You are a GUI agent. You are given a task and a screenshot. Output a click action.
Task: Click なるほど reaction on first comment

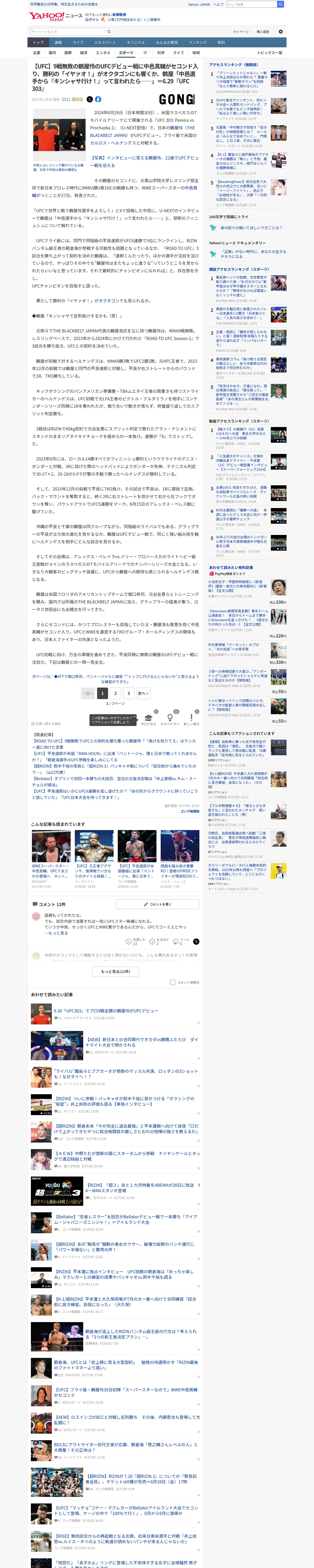tap(153, 942)
